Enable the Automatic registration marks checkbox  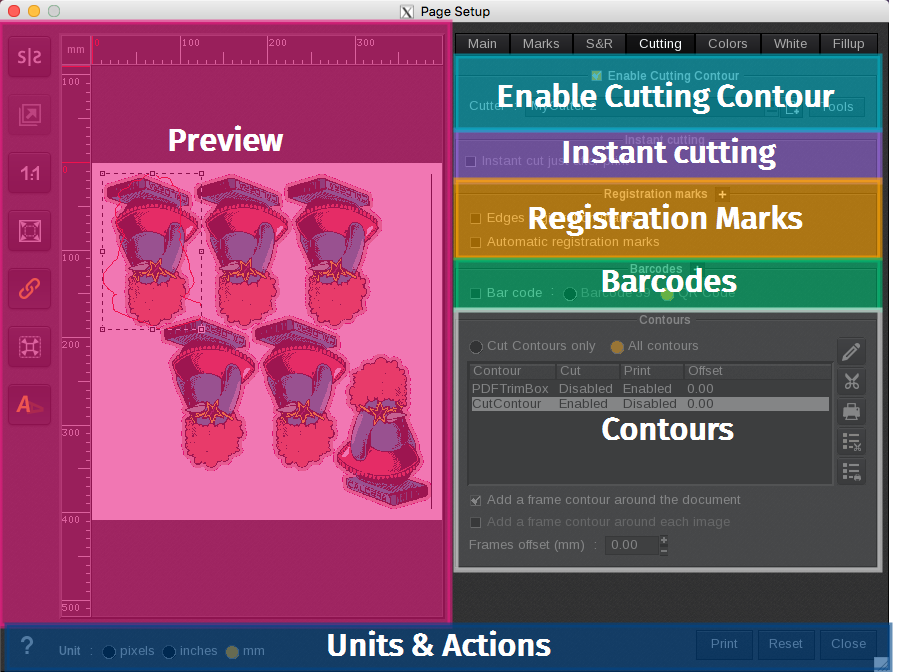pos(476,242)
